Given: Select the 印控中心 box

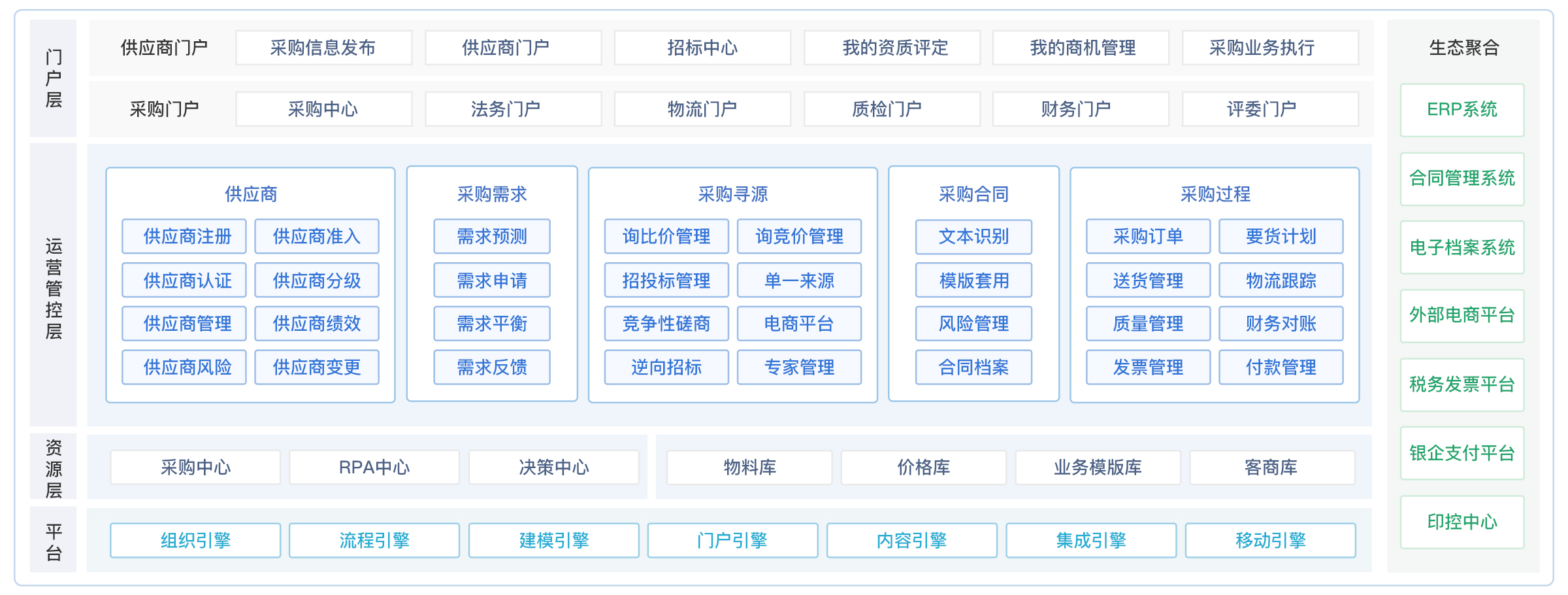Looking at the screenshot, I should coord(1462,522).
